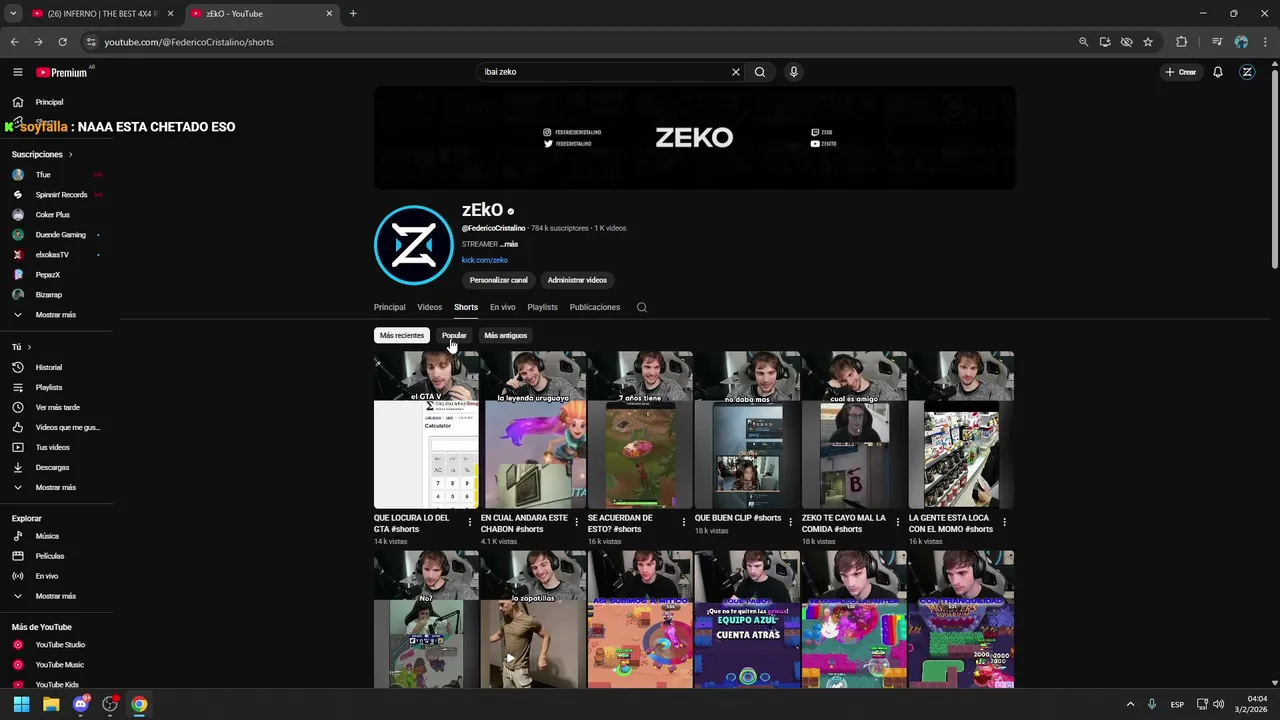
Task: Show hidden system tray icons
Action: tap(1130, 704)
